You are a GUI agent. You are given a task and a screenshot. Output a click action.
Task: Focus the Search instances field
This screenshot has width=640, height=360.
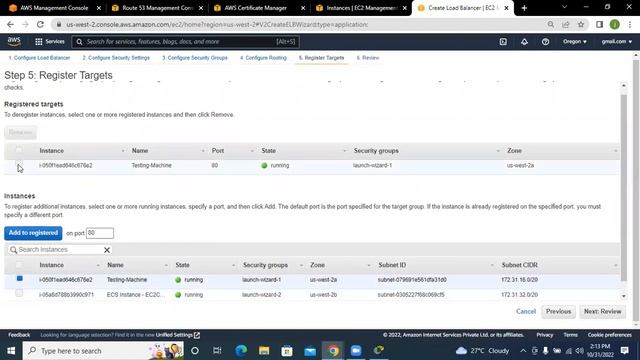coord(59,250)
